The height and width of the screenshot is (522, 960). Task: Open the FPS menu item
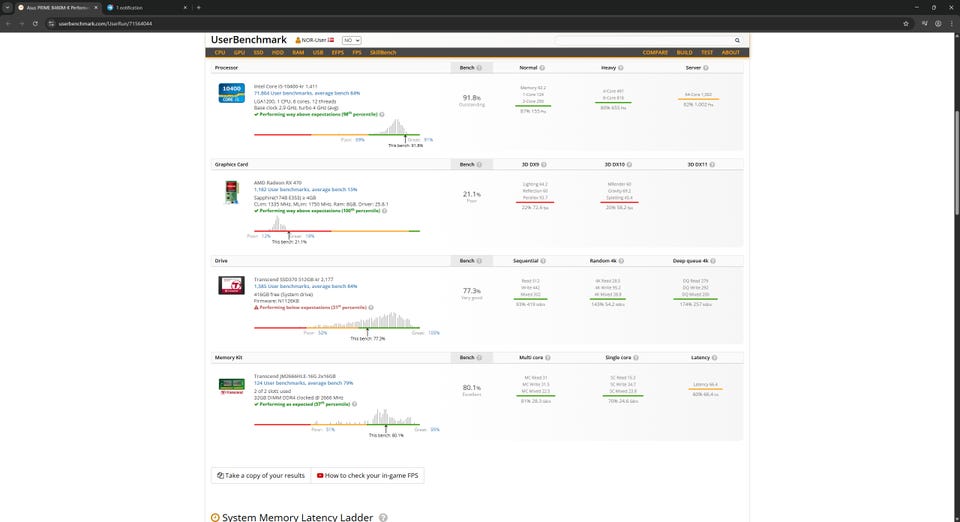tap(357, 53)
